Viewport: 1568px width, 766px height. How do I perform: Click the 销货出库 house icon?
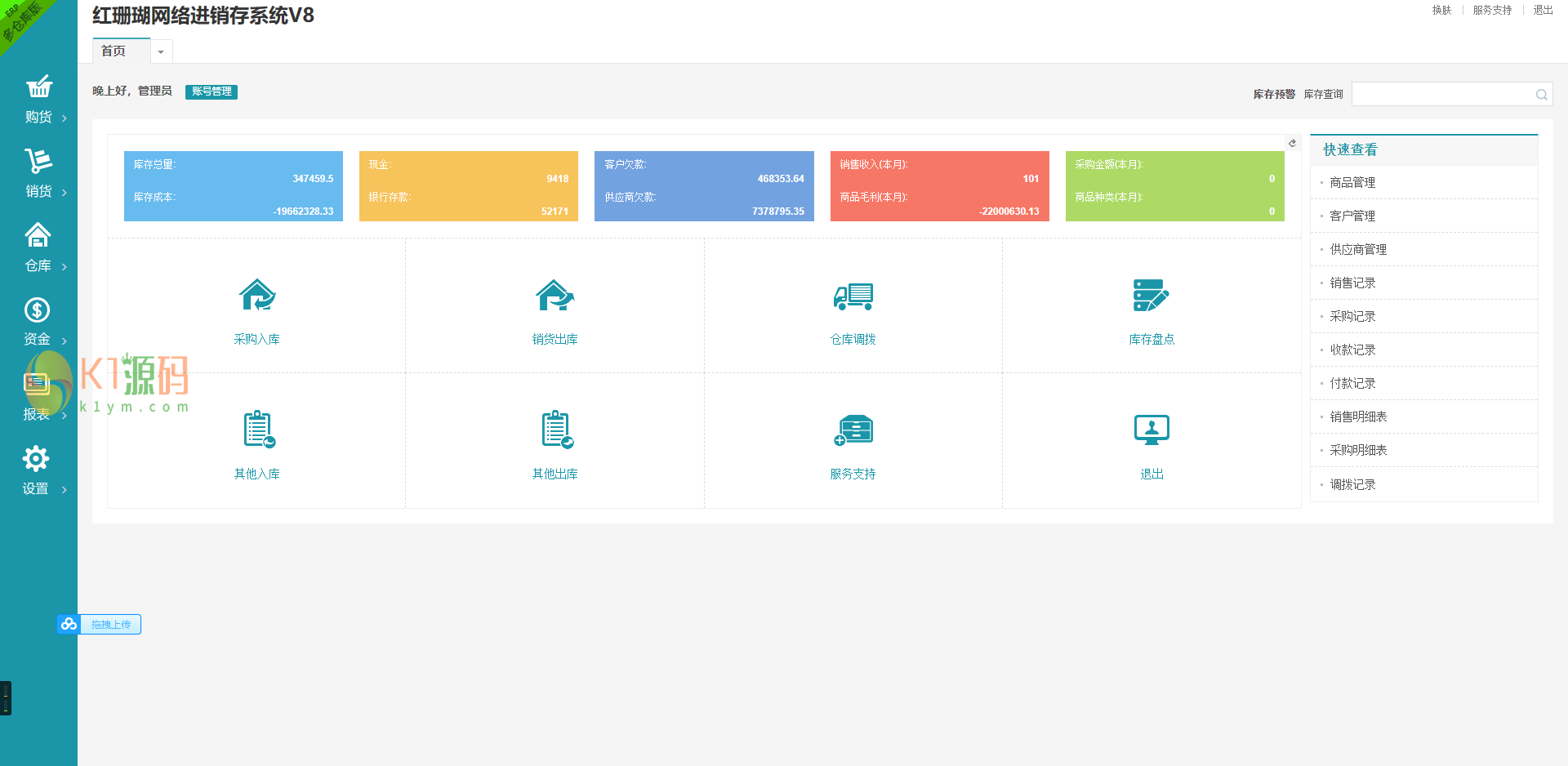[x=555, y=295]
